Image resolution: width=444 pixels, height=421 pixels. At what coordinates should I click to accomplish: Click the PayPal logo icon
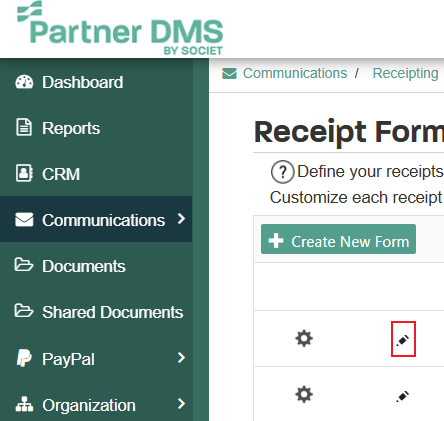click(24, 358)
